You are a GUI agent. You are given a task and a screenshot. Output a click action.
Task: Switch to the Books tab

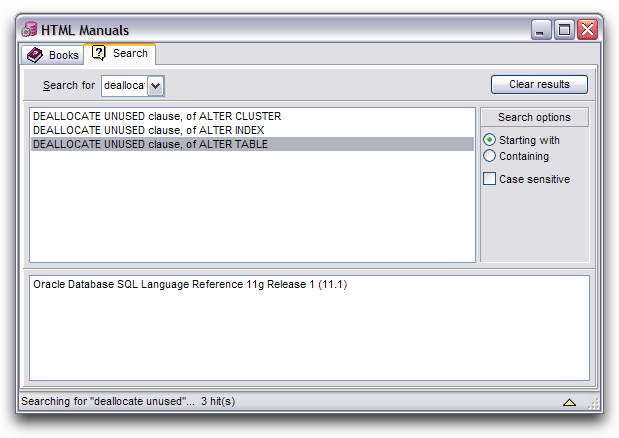[x=53, y=55]
